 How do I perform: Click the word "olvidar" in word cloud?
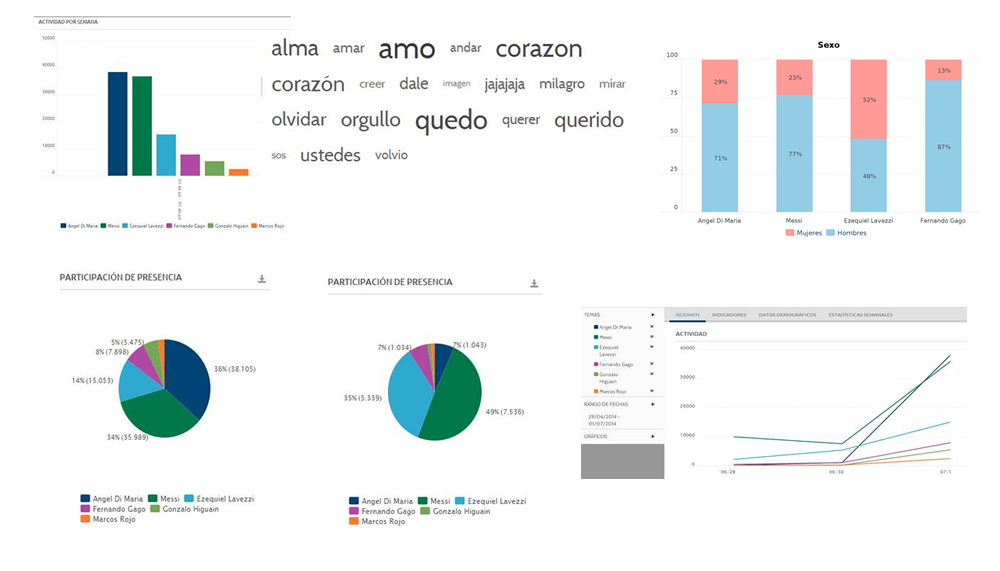(x=298, y=119)
